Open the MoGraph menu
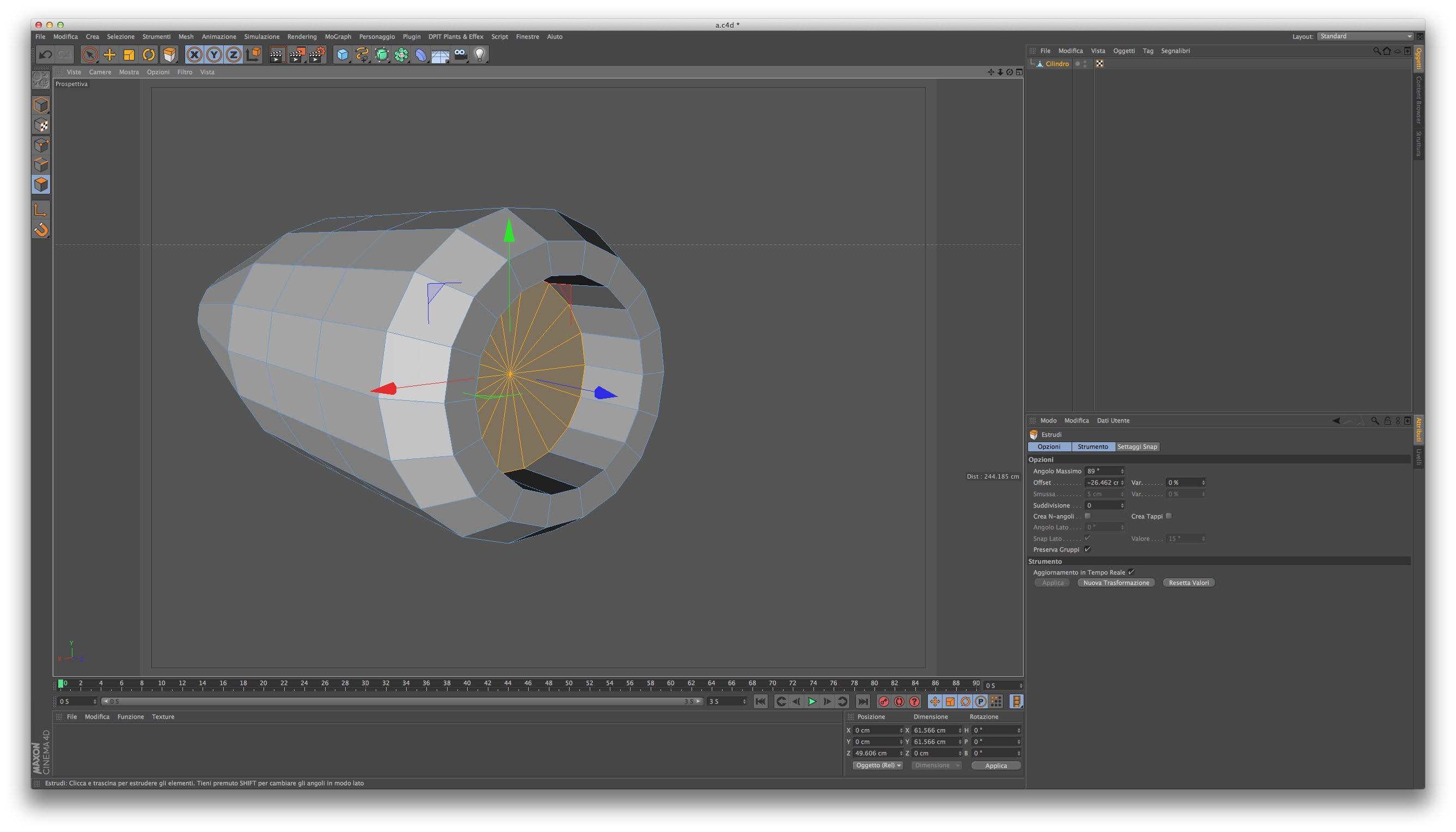The width and height of the screenshot is (1456, 832). tap(338, 36)
